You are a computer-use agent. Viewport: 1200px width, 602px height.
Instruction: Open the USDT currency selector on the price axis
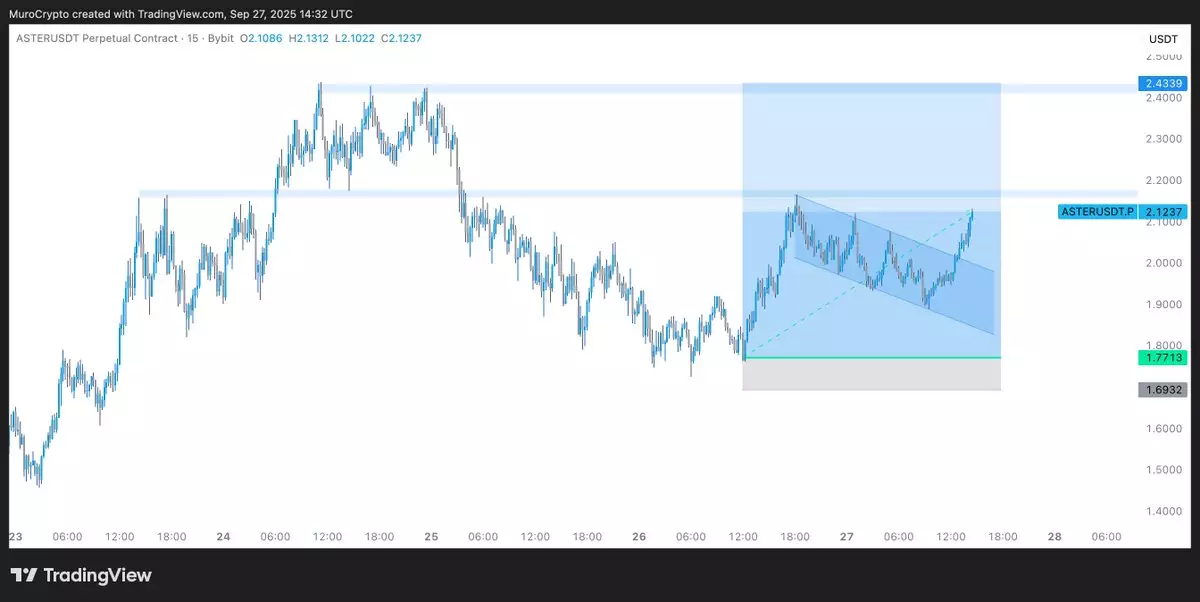click(1162, 39)
